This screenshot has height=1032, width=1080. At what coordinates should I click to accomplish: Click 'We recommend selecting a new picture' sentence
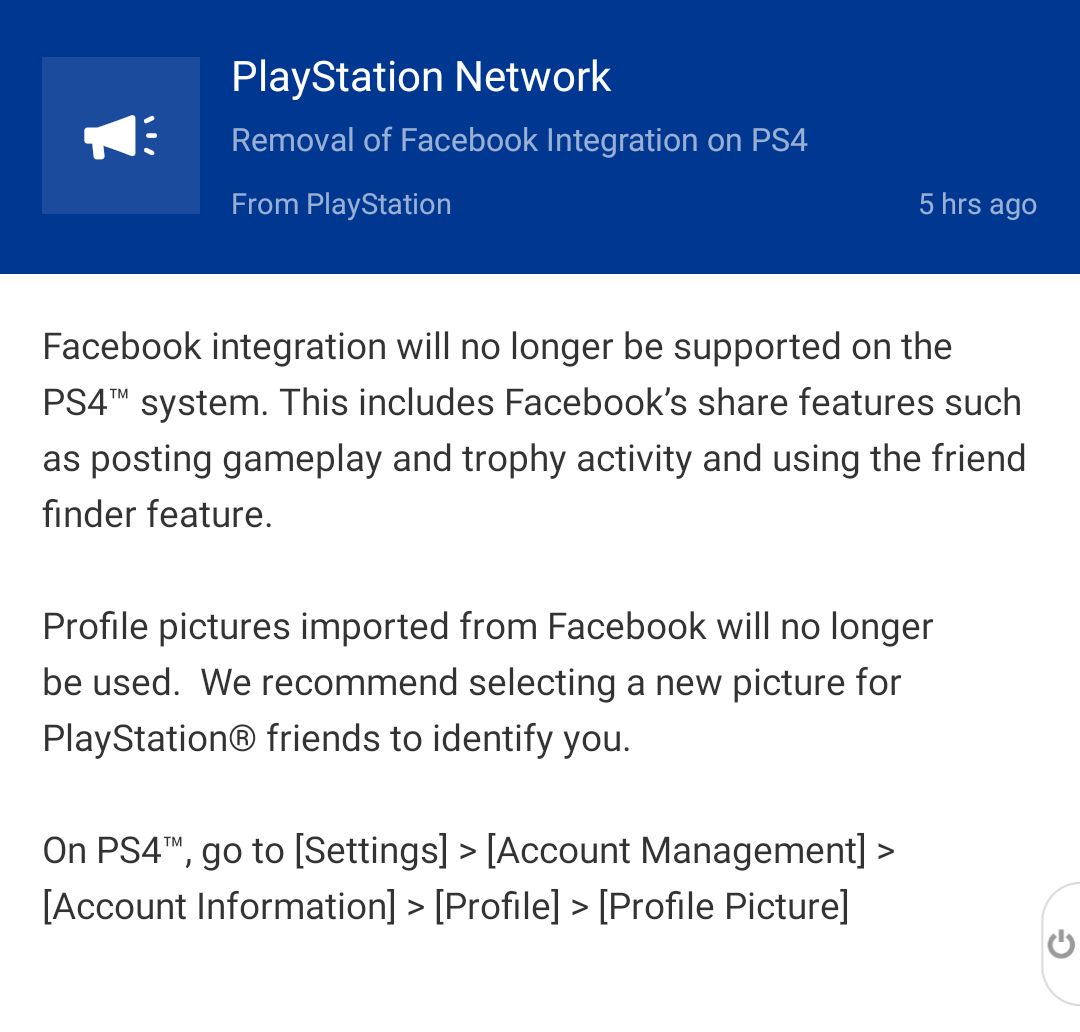(550, 682)
